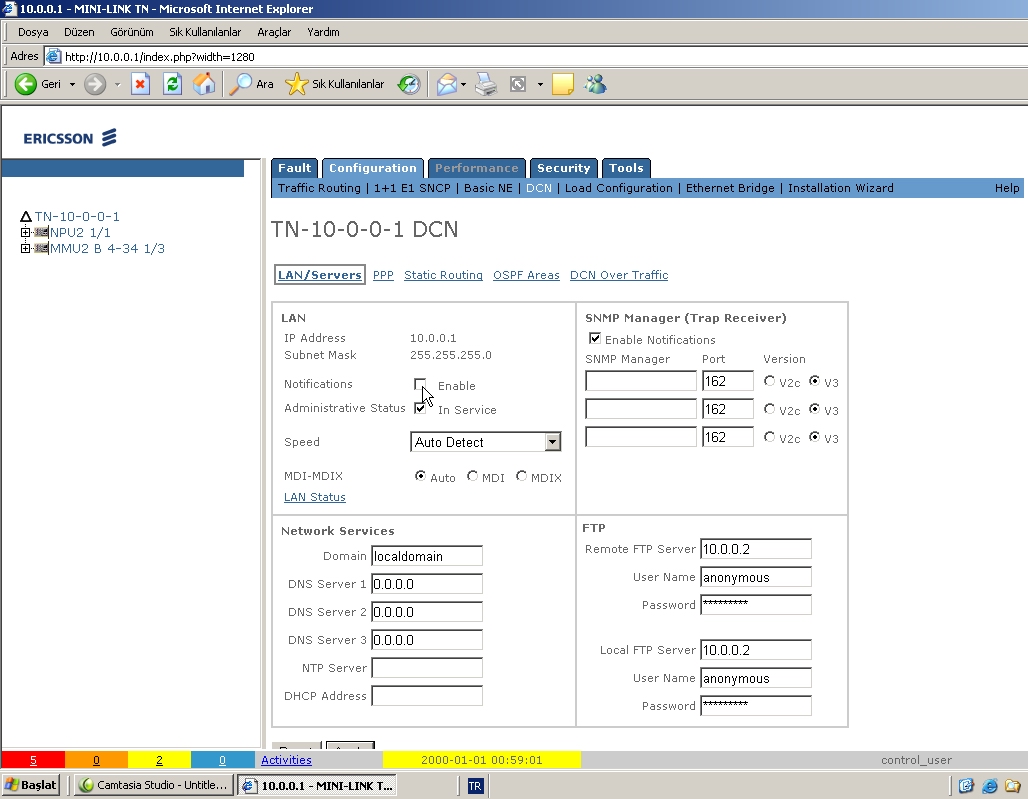Image resolution: width=1028 pixels, height=799 pixels.
Task: Open the Back button history dropdown arrow
Action: point(72,85)
